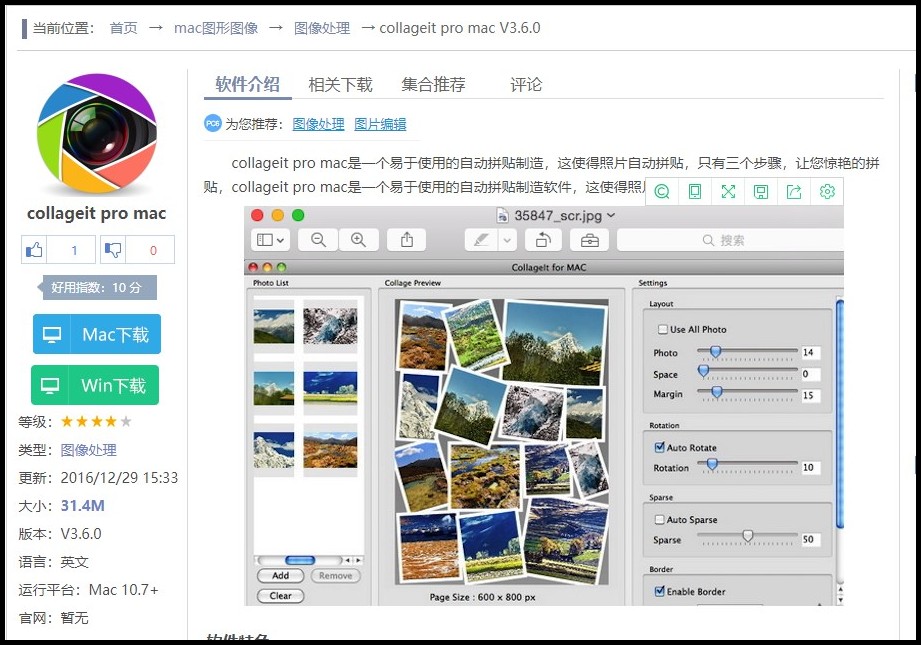Click the recommended 图像处理 link
Image resolution: width=921 pixels, height=645 pixels.
(318, 124)
